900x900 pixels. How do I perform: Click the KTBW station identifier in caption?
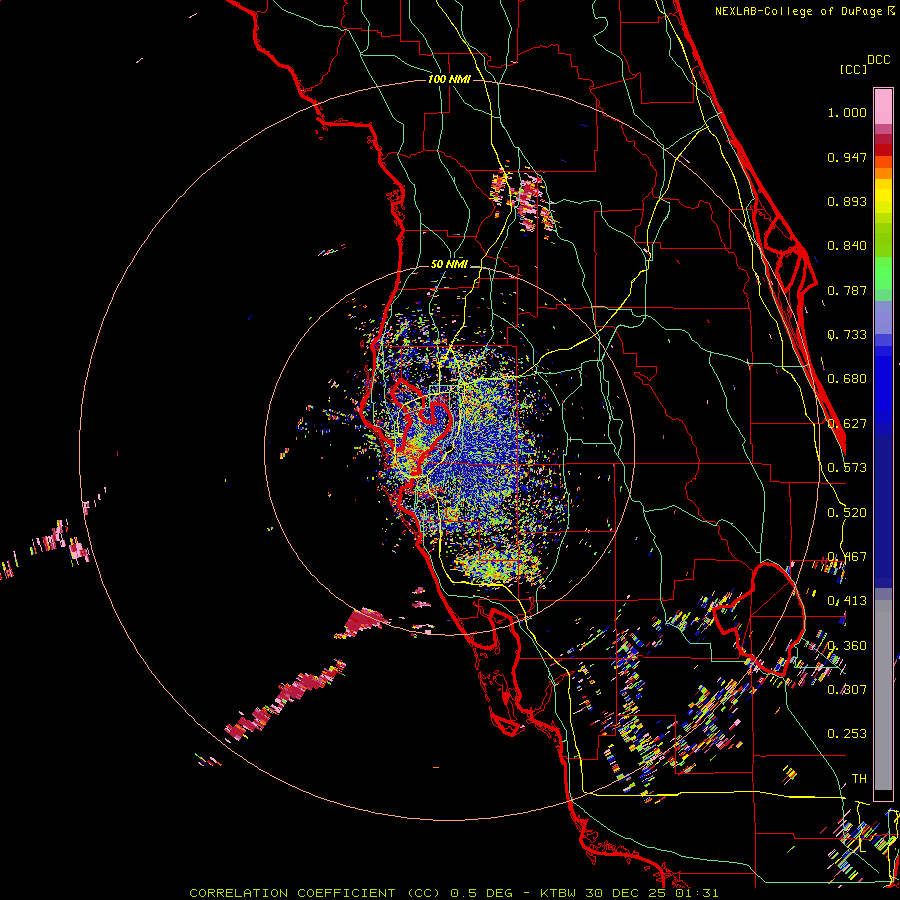tap(560, 893)
